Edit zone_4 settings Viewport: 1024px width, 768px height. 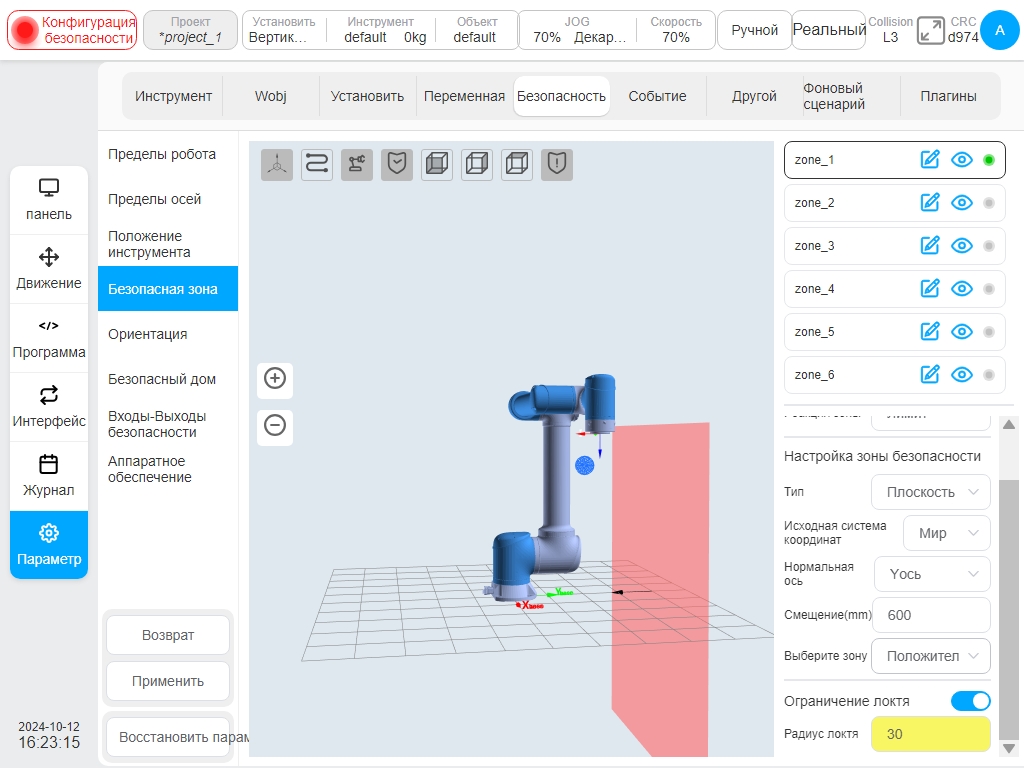point(930,289)
